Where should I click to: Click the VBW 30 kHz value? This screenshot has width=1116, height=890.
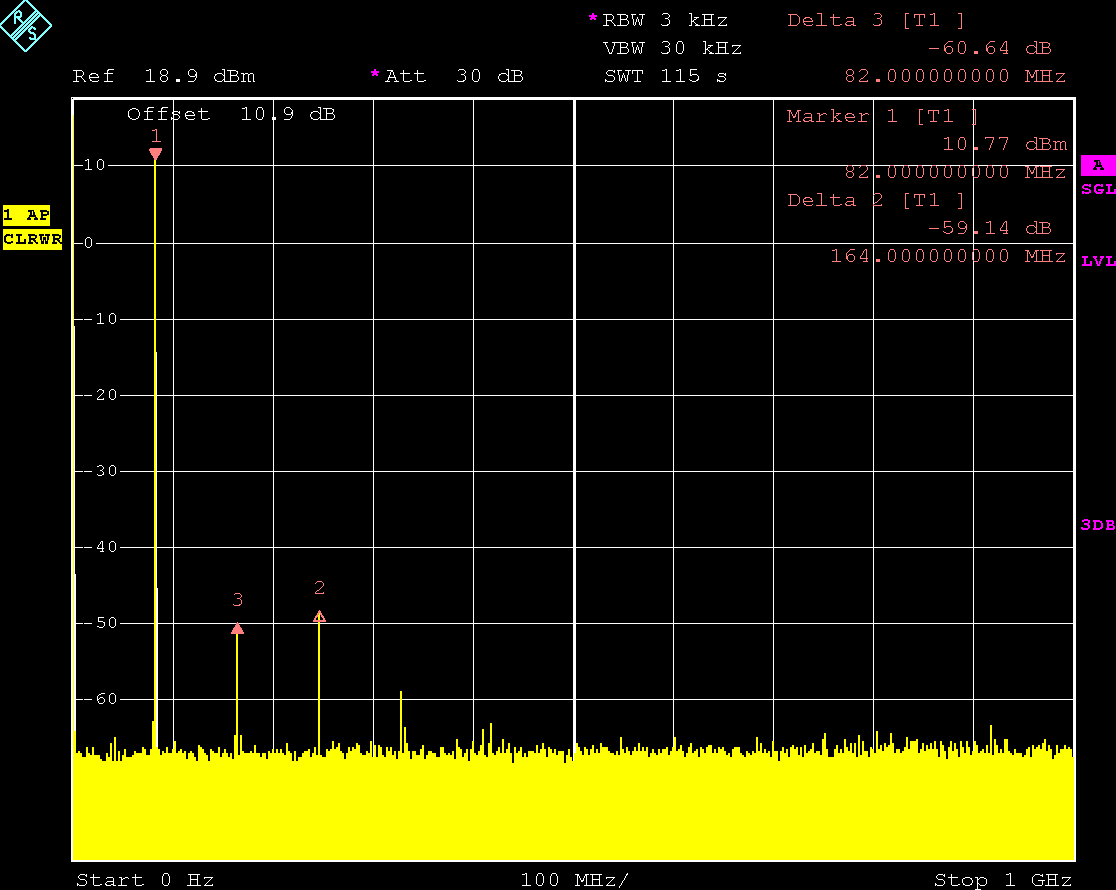(x=672, y=47)
